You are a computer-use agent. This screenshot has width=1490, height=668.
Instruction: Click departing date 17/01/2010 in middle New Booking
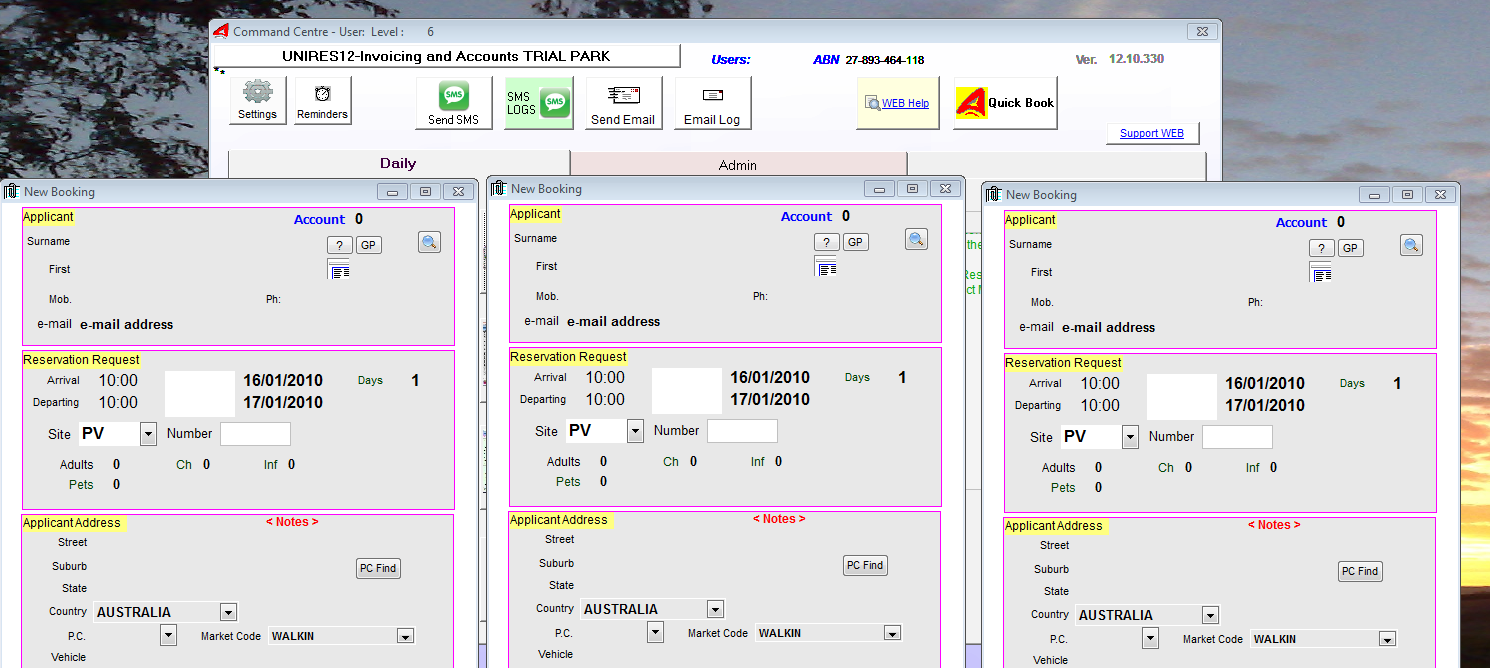pyautogui.click(x=770, y=400)
